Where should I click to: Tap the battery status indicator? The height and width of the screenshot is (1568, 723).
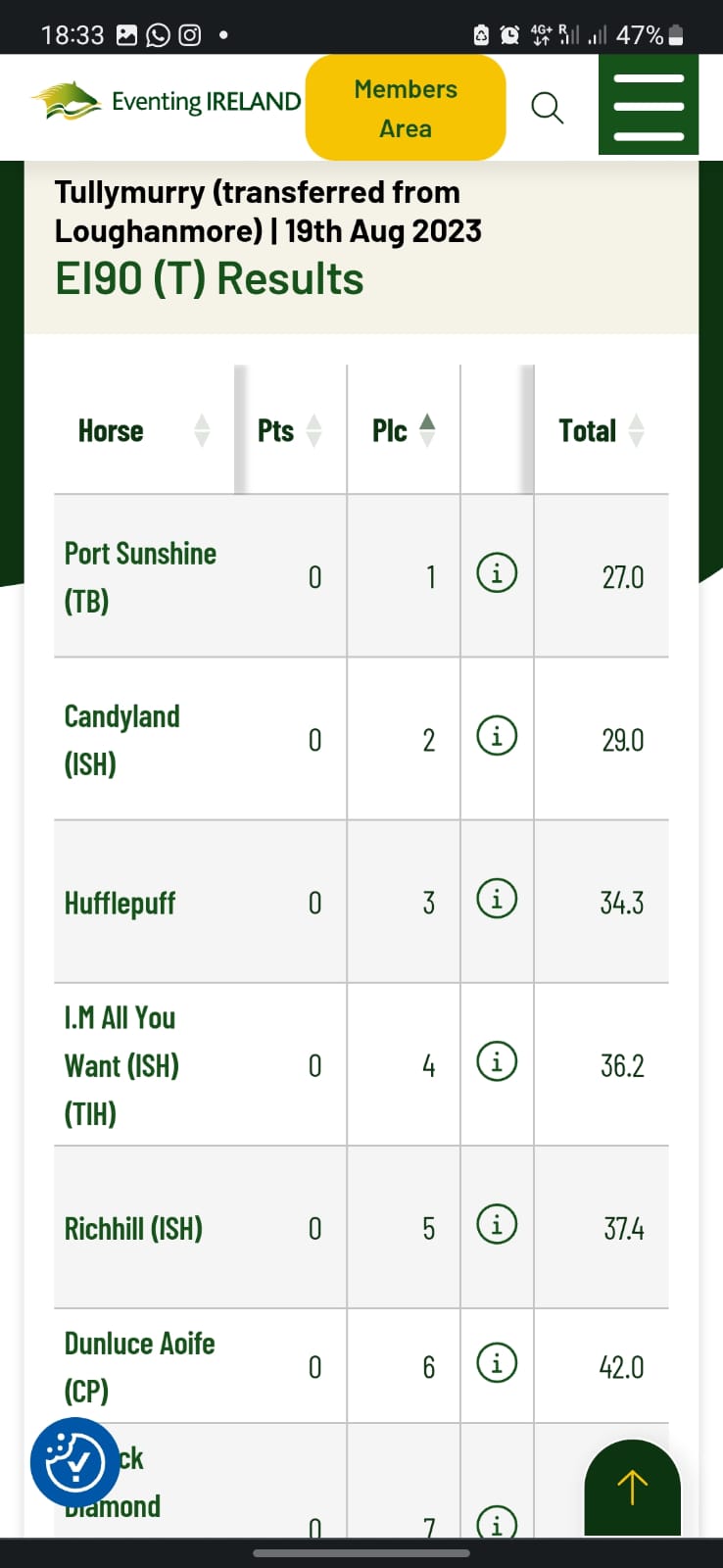coord(675,35)
